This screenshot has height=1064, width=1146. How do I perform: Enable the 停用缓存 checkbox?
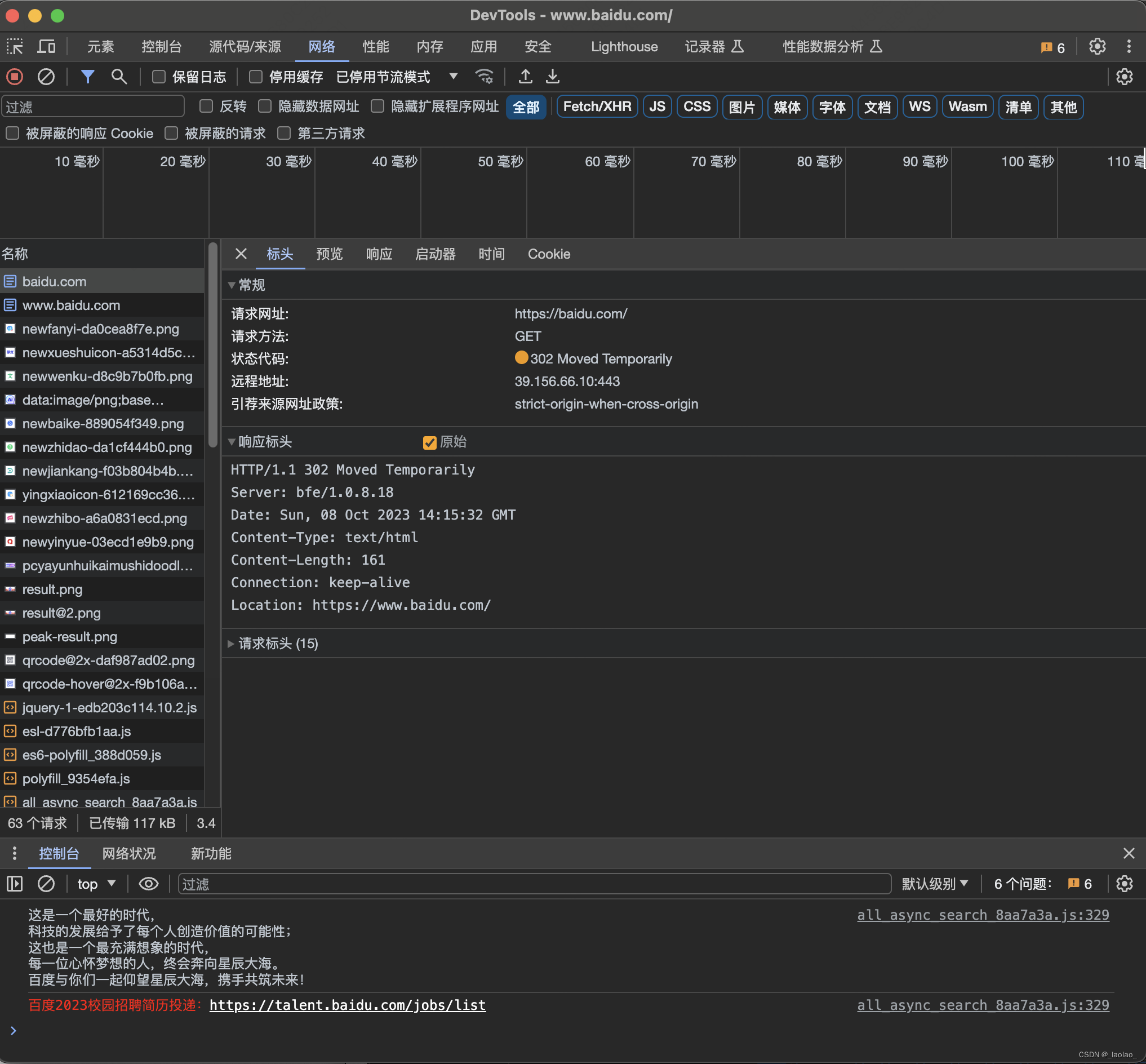point(256,77)
